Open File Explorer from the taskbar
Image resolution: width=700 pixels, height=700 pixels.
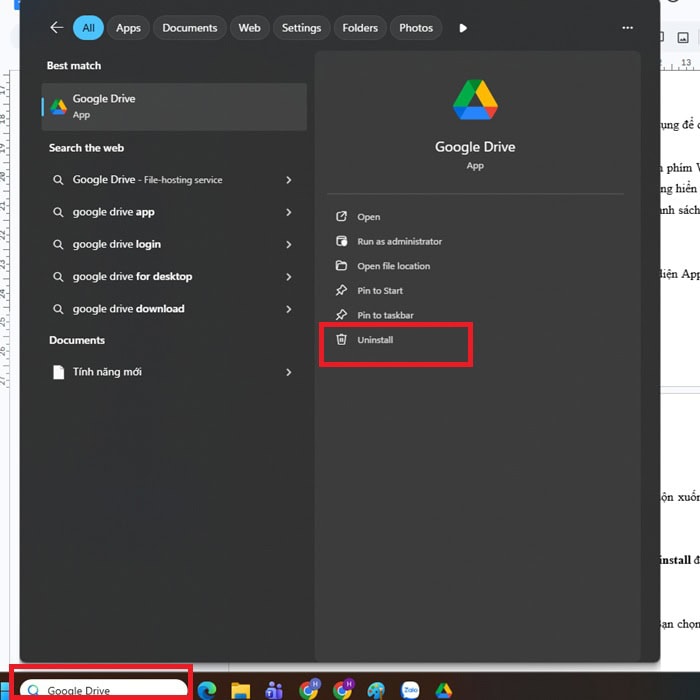click(x=240, y=690)
